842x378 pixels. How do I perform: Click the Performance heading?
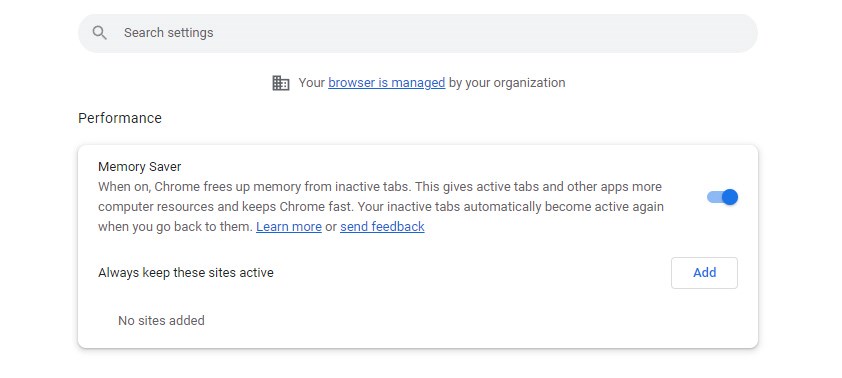[x=120, y=118]
